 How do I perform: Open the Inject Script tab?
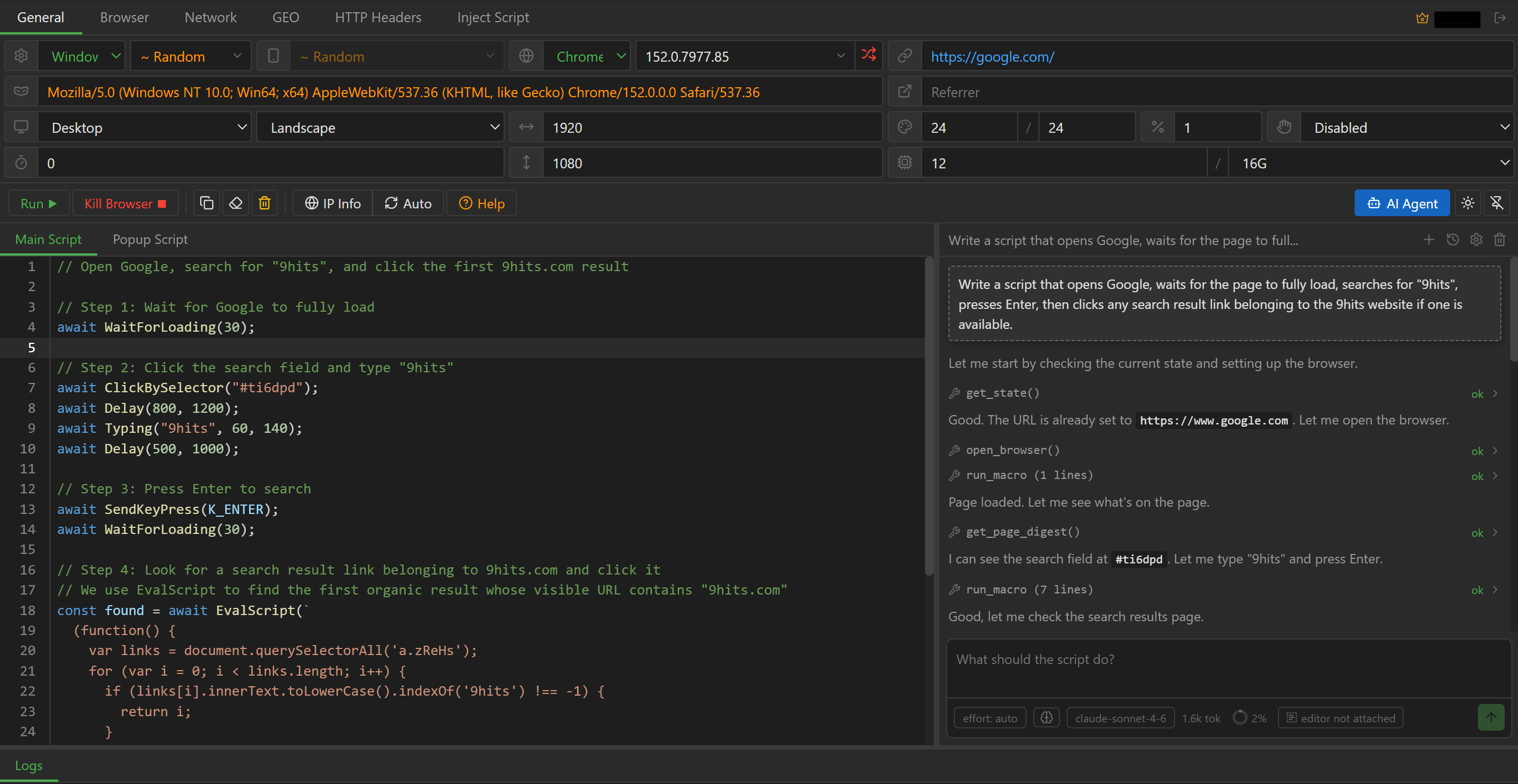pos(492,17)
